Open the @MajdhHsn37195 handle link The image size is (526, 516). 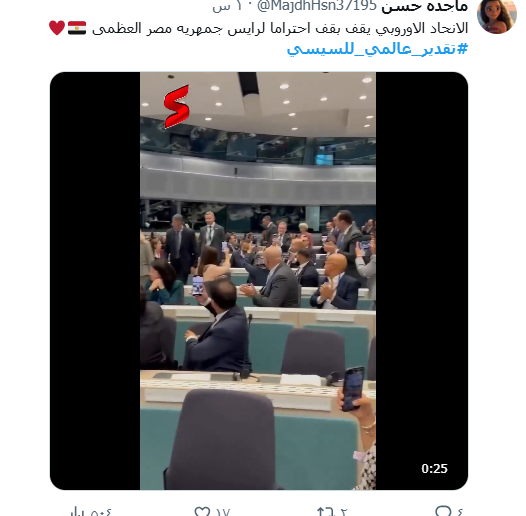pyautogui.click(x=317, y=6)
